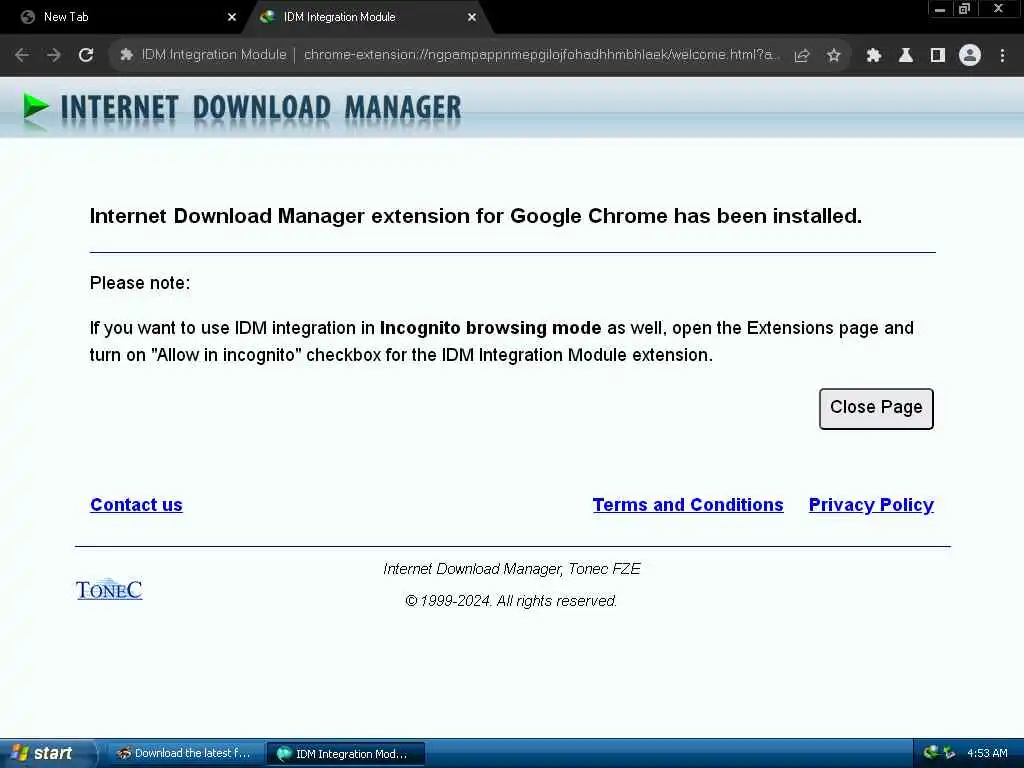Screen dimensions: 1024x768
Task: Close the New Tab tab
Action: pos(231,18)
